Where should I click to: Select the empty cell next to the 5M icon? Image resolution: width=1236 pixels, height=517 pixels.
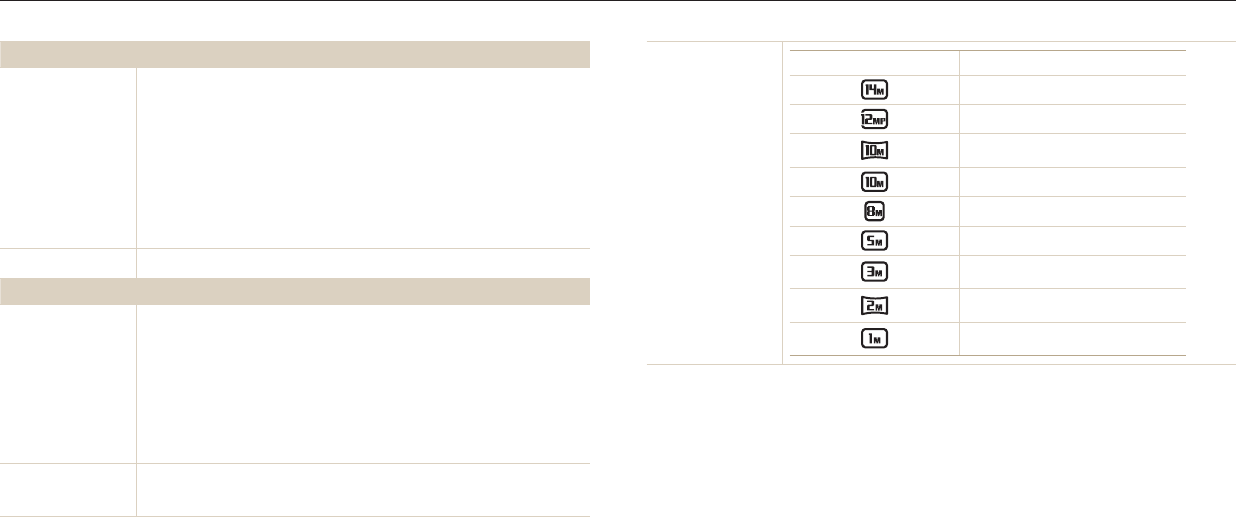point(1072,241)
